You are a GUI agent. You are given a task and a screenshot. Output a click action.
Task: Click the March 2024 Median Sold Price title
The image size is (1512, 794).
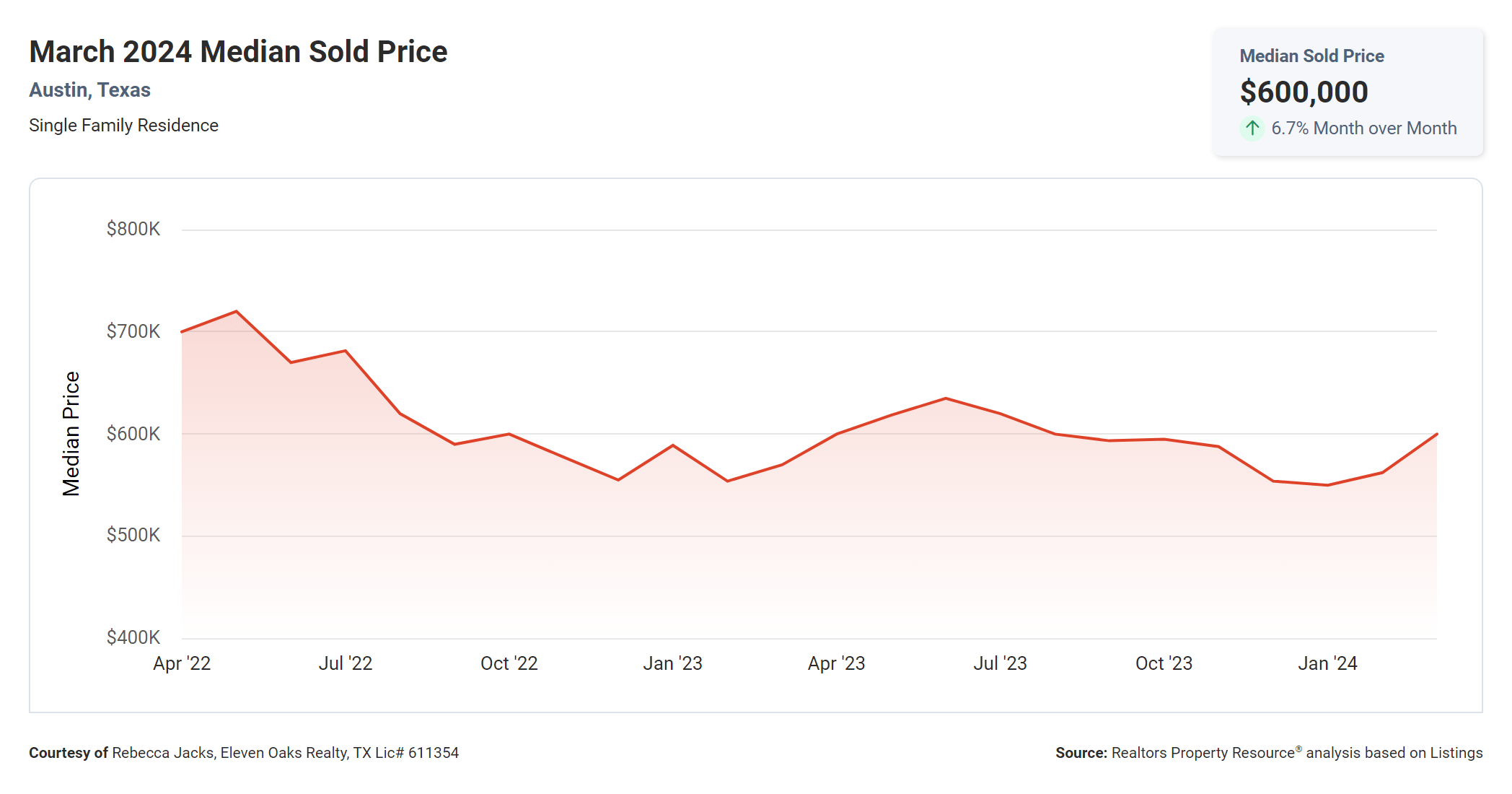pyautogui.click(x=238, y=52)
